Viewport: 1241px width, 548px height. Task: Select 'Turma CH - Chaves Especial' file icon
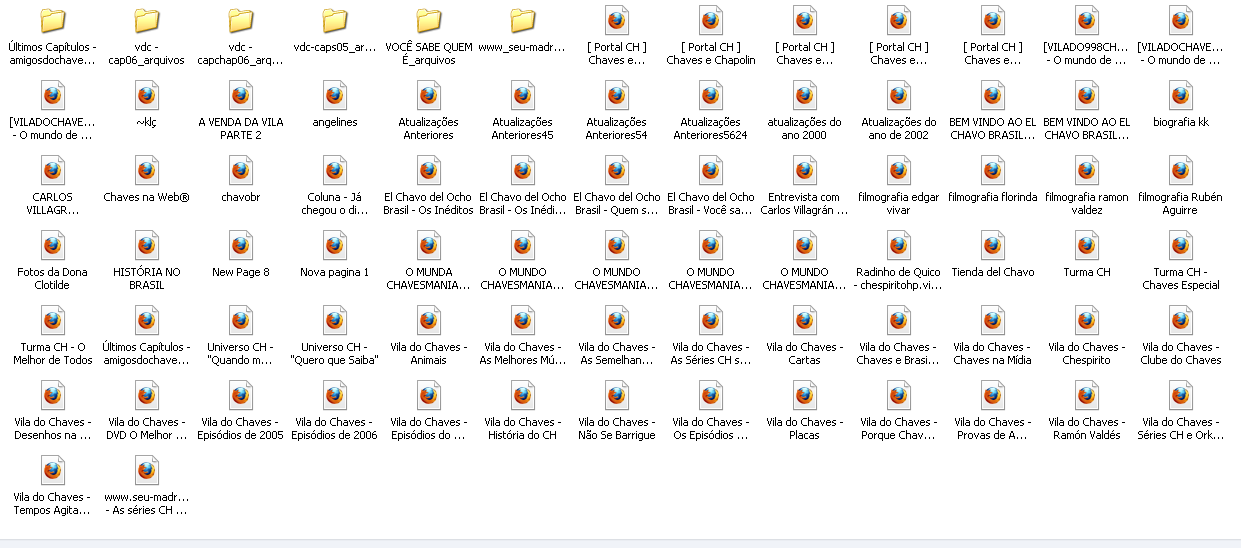coord(1180,246)
